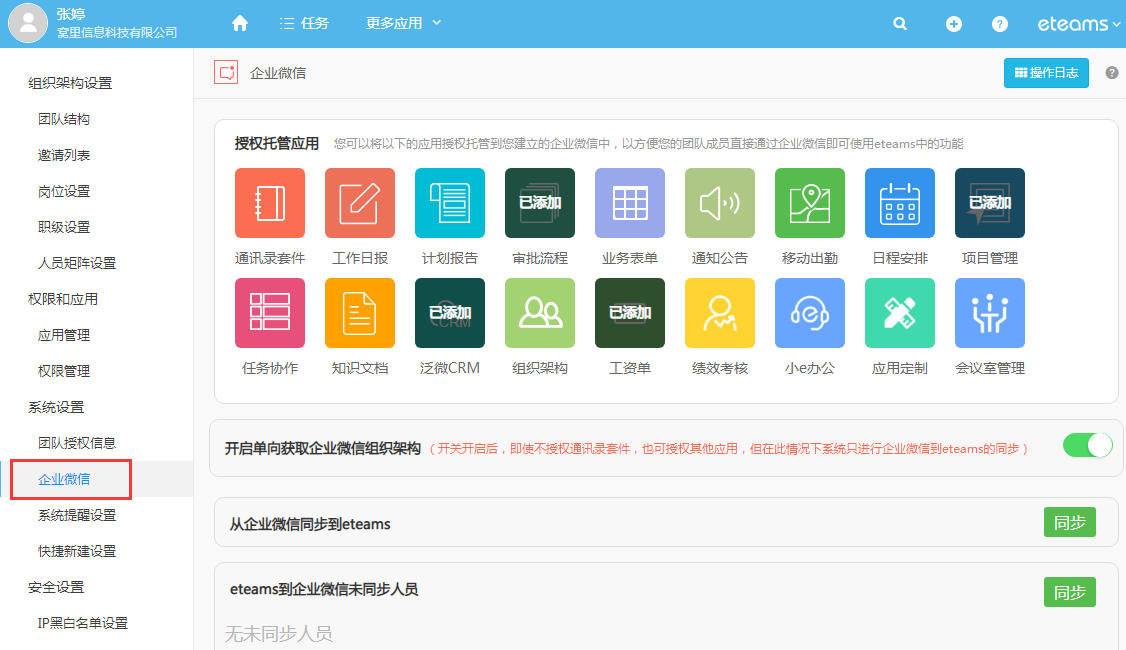This screenshot has height=650, width=1126.
Task: Click the 工资单 app tile
Action: [x=630, y=313]
